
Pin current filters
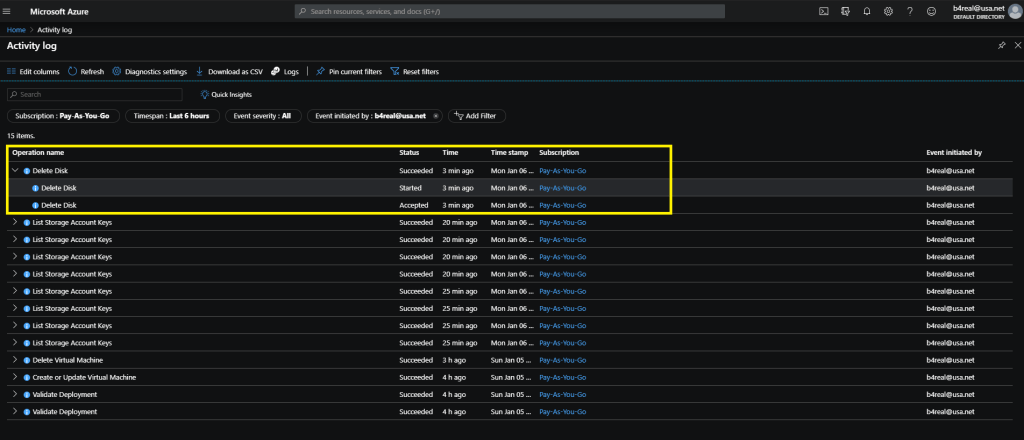click(x=349, y=72)
